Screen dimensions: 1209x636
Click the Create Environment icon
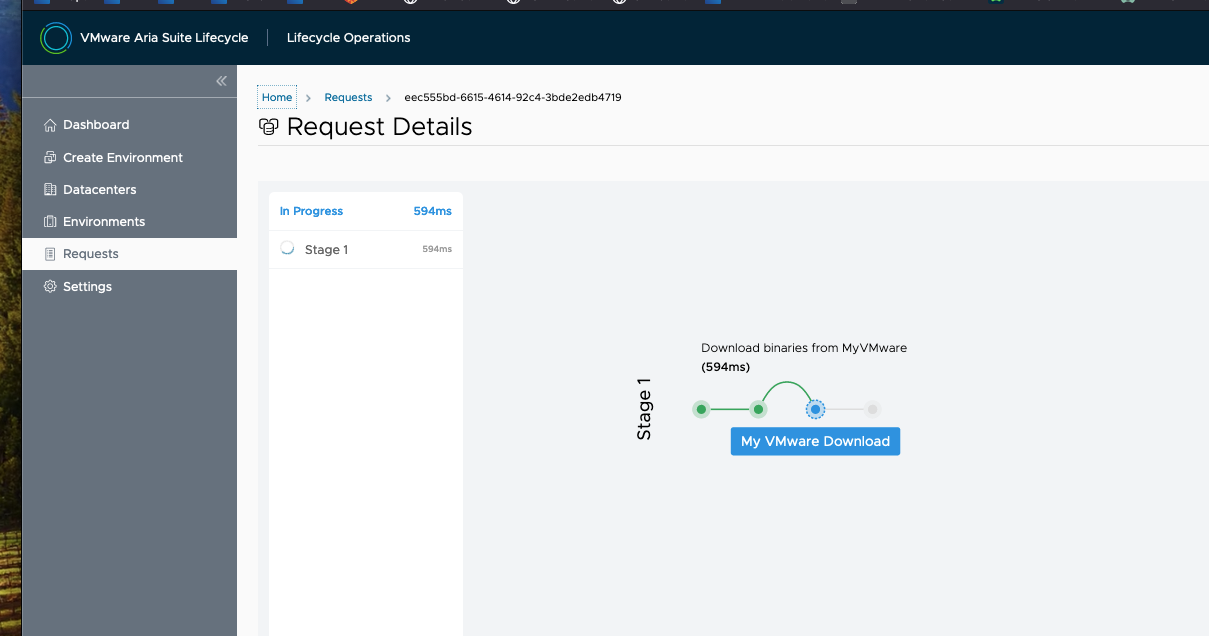[50, 157]
